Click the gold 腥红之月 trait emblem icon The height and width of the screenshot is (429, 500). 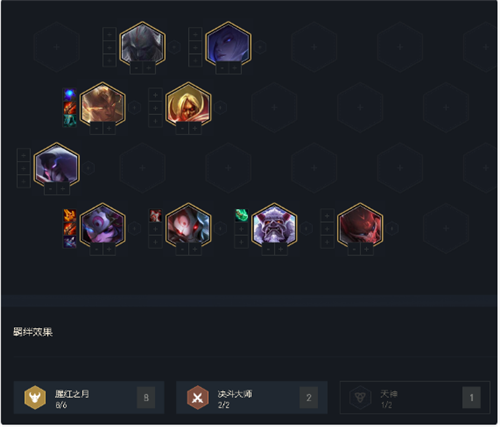pos(35,397)
